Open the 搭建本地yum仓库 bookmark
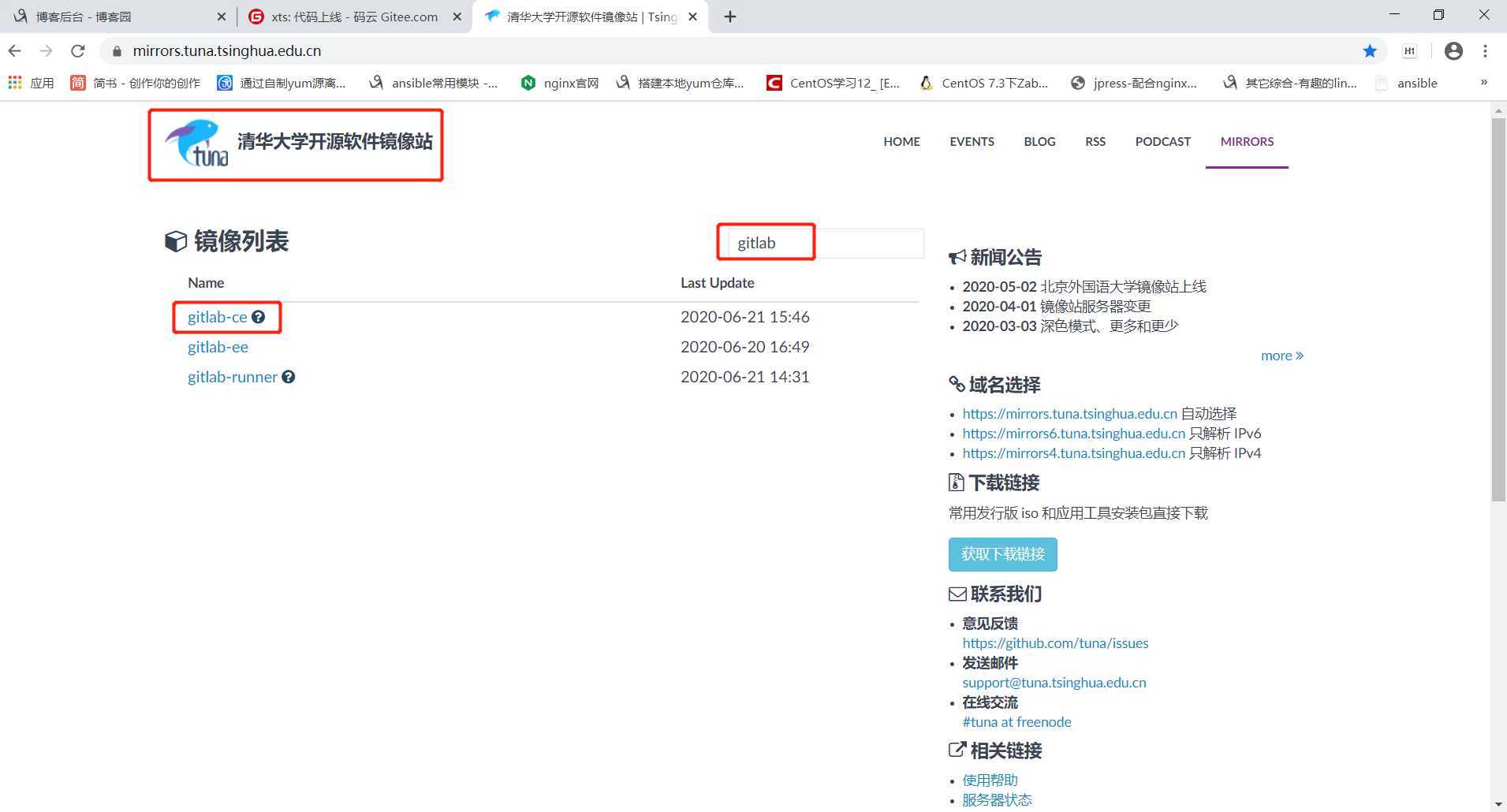Viewport: 1507px width, 812px height. [680, 83]
